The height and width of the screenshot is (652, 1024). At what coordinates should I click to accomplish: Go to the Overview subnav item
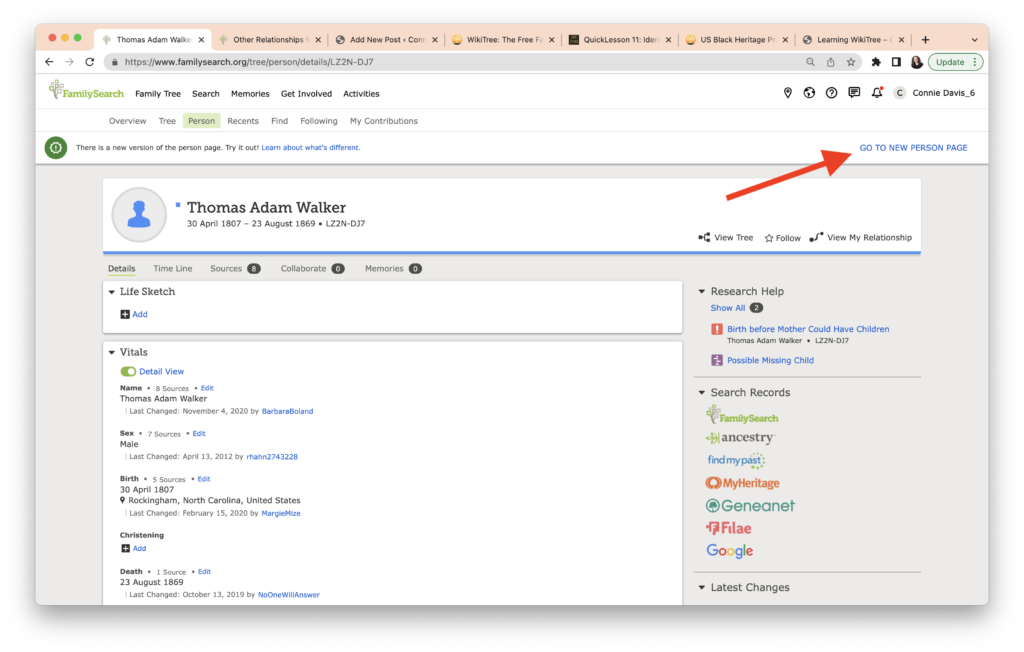pos(127,121)
